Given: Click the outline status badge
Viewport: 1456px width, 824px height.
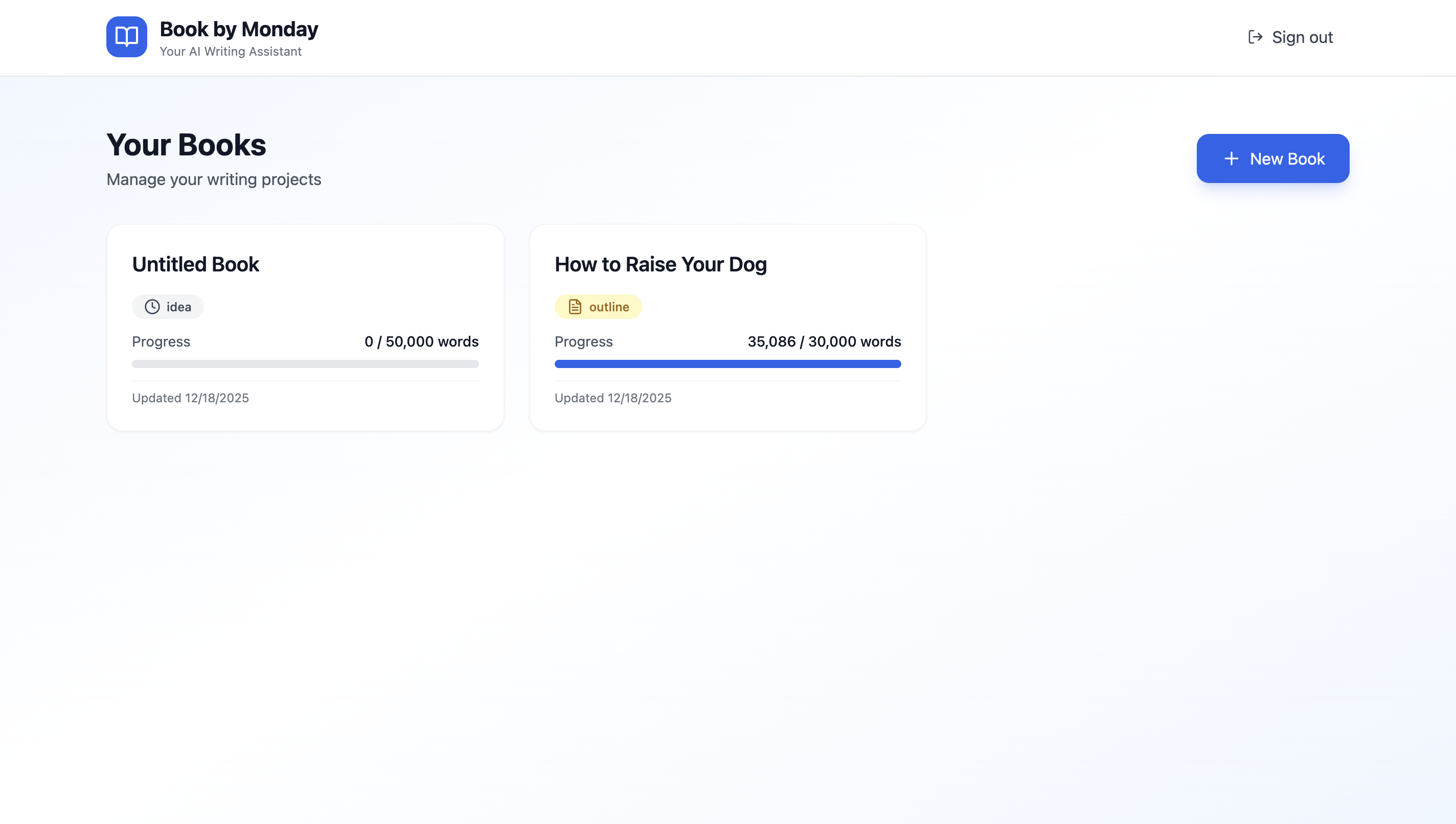Looking at the screenshot, I should 598,307.
